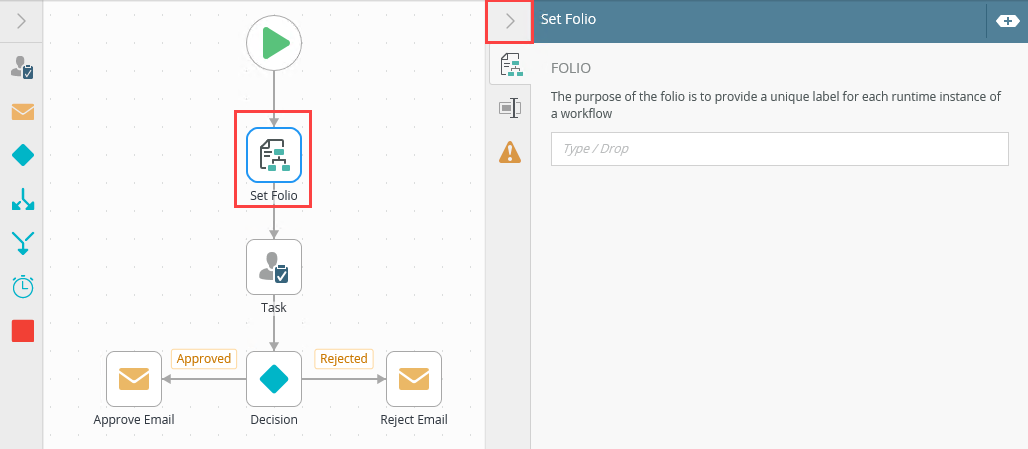Click the Approve Email label
1028x449 pixels.
[x=134, y=420]
